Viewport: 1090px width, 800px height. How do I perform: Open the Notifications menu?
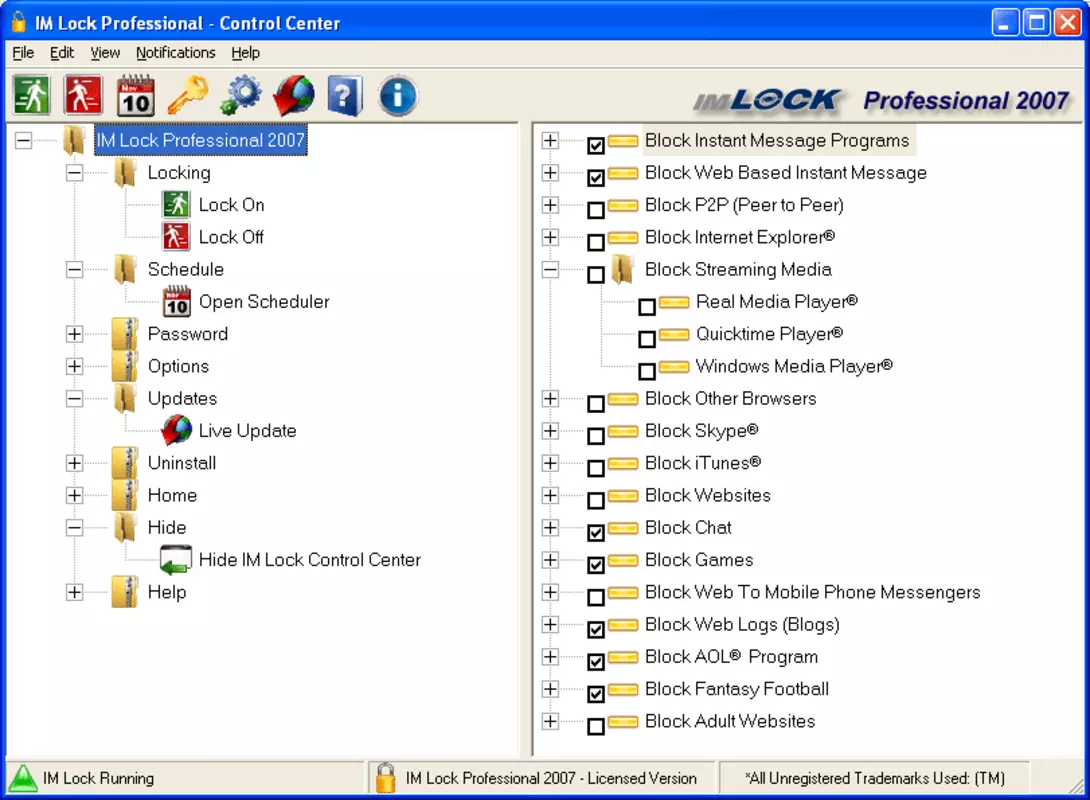pos(176,53)
